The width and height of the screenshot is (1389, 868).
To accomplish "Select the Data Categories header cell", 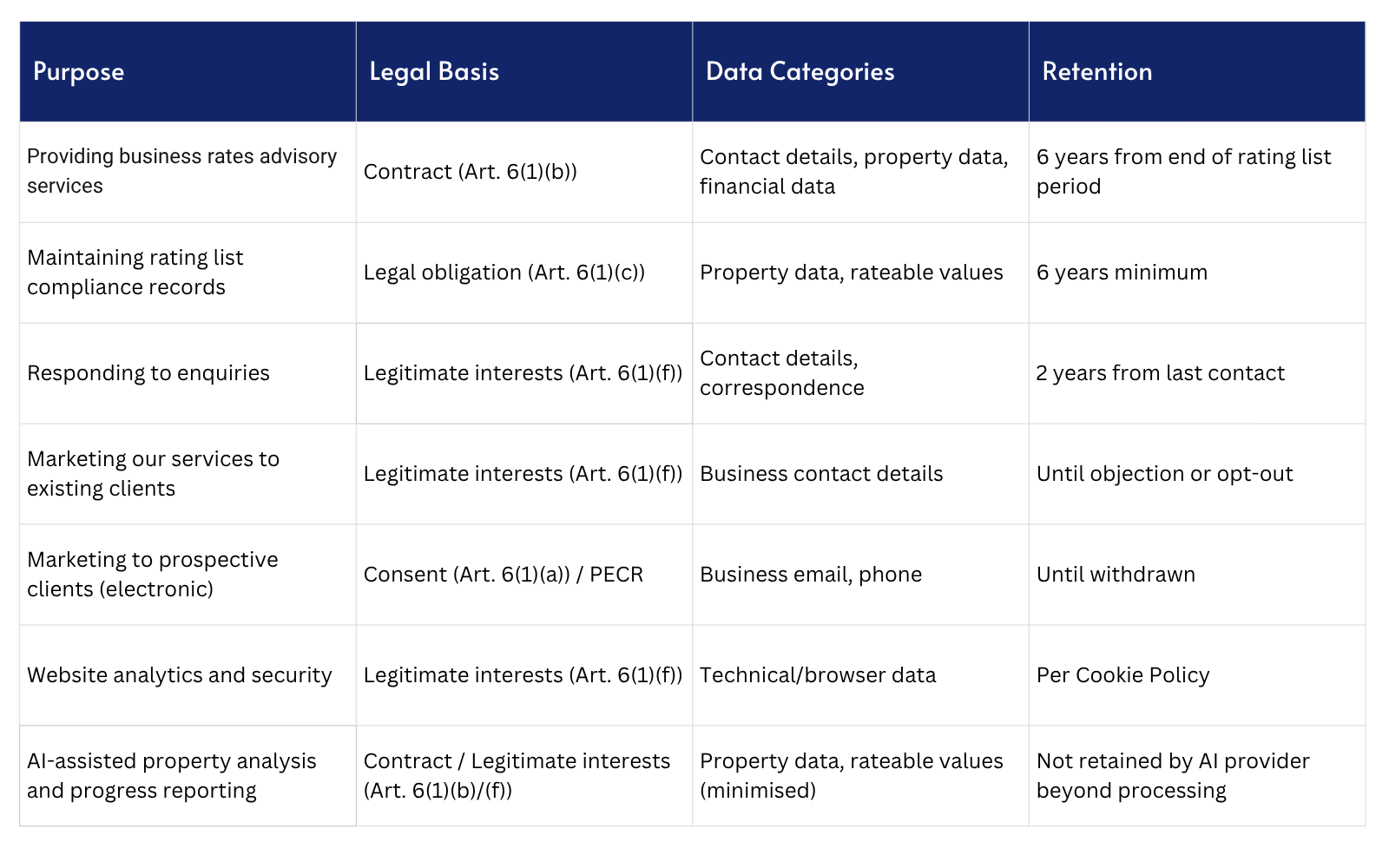I will 860,71.
